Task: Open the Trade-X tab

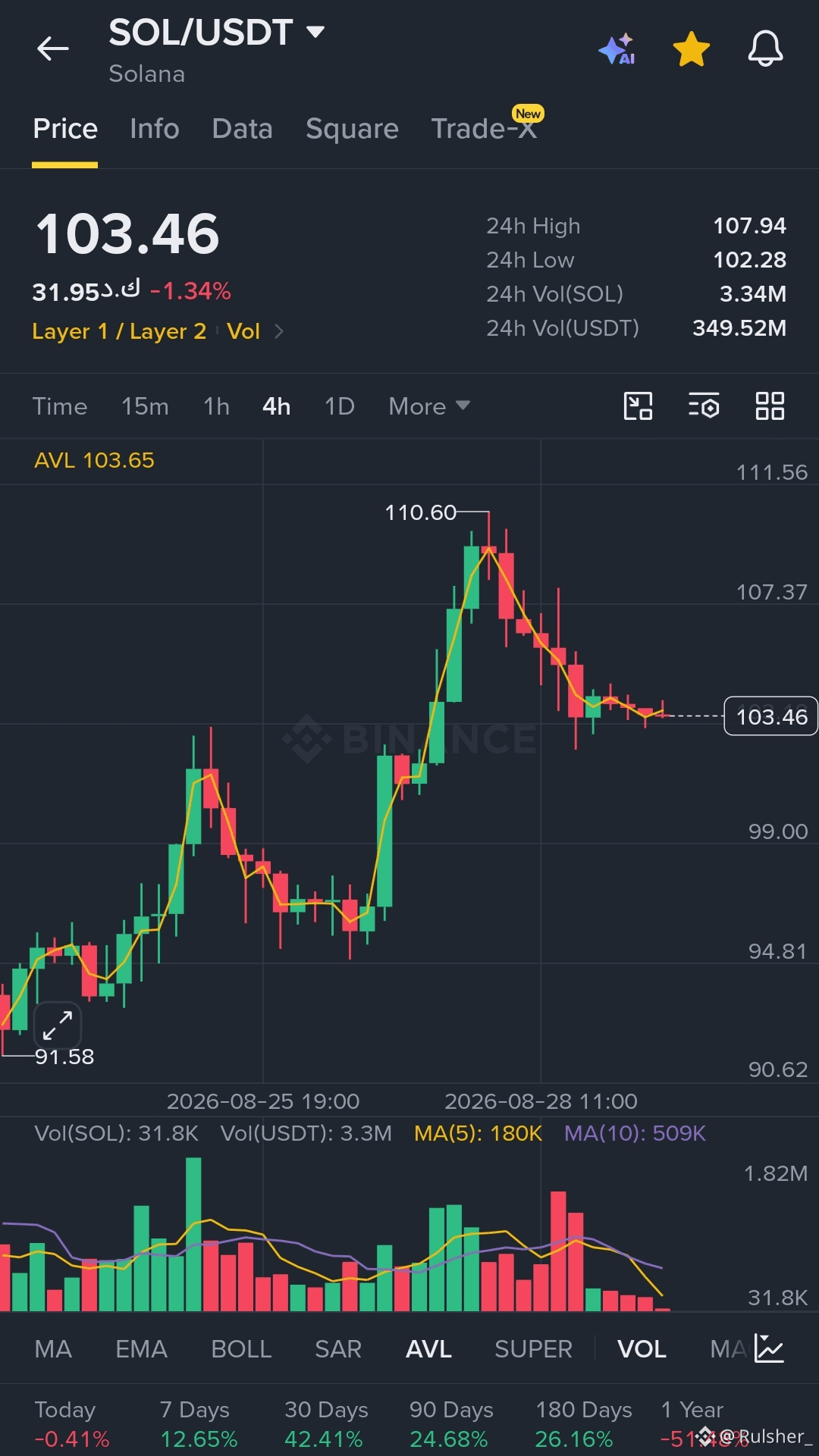Action: (x=484, y=129)
